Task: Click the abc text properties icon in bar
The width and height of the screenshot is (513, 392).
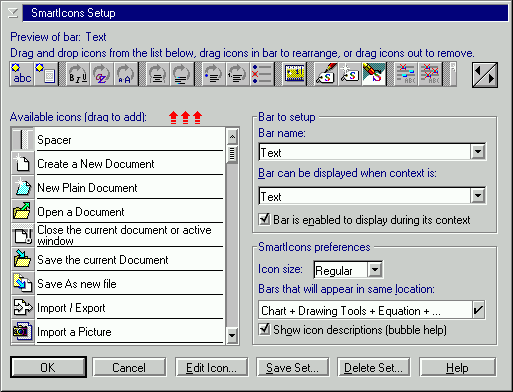Action: click(22, 74)
